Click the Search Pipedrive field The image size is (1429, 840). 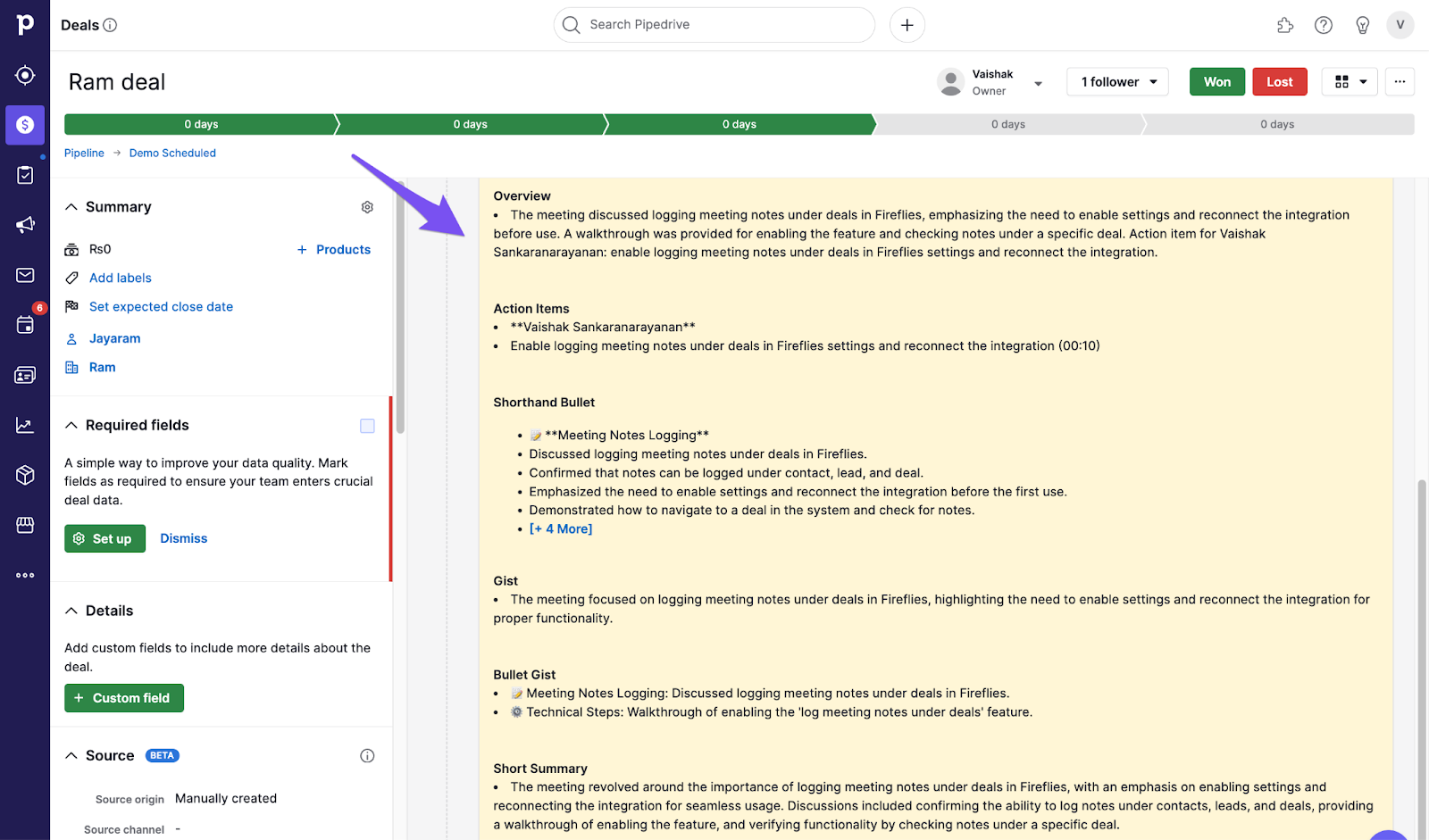714,25
